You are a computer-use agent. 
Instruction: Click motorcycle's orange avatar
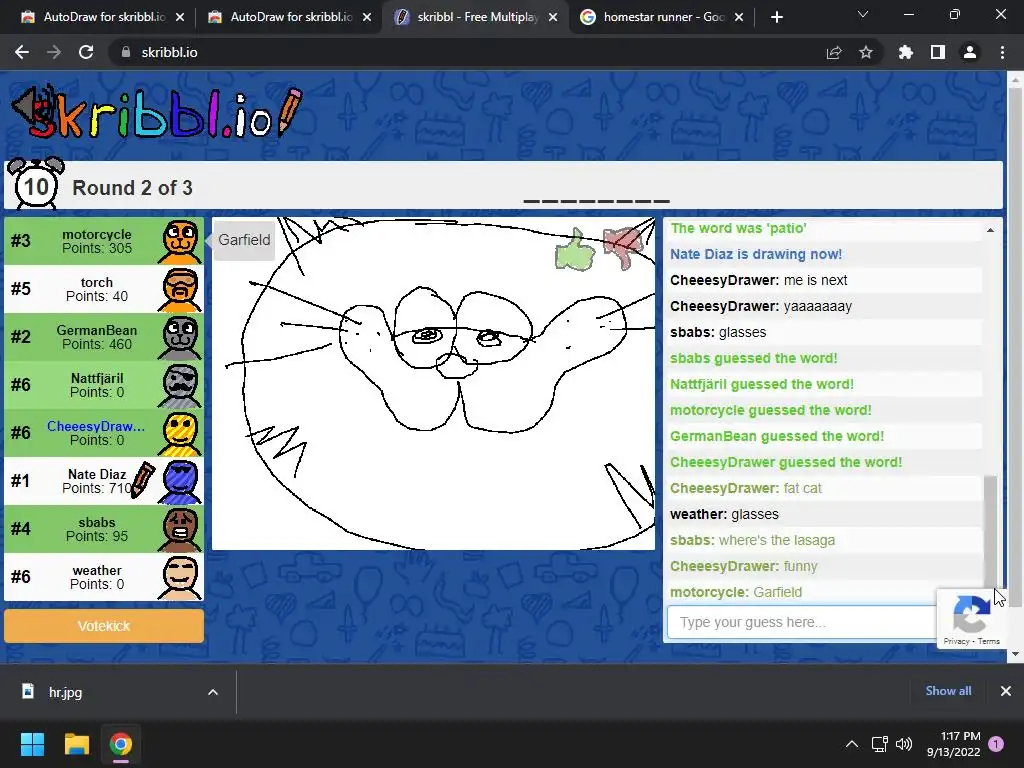[180, 241]
